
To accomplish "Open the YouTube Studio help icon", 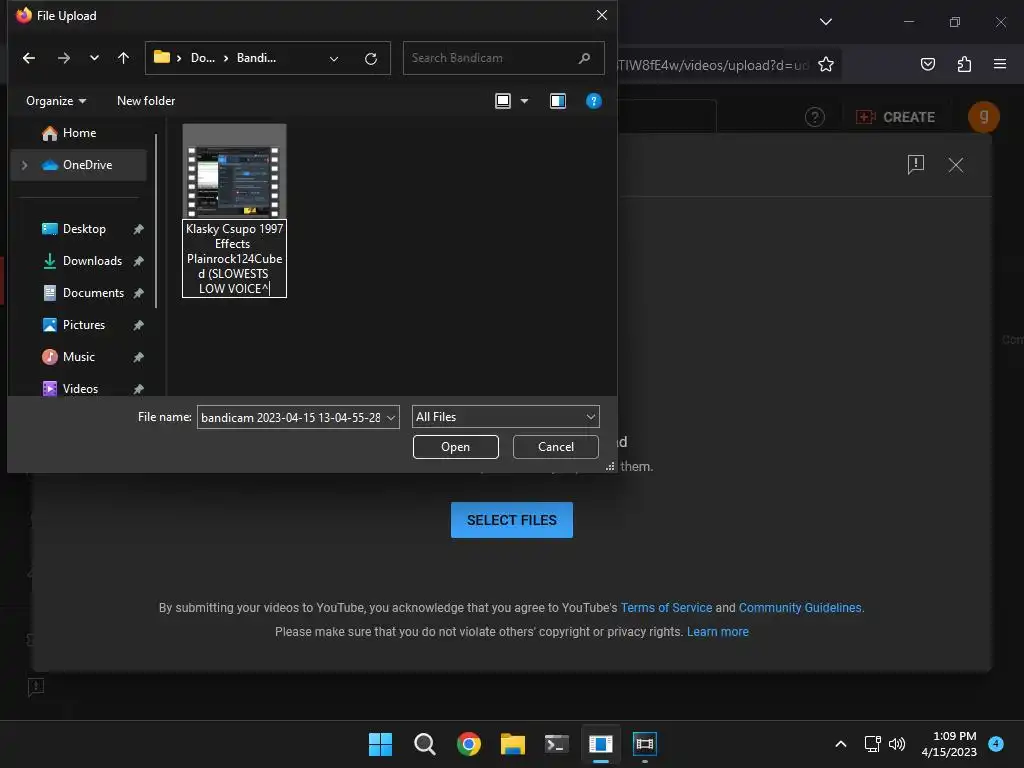I will pos(814,117).
